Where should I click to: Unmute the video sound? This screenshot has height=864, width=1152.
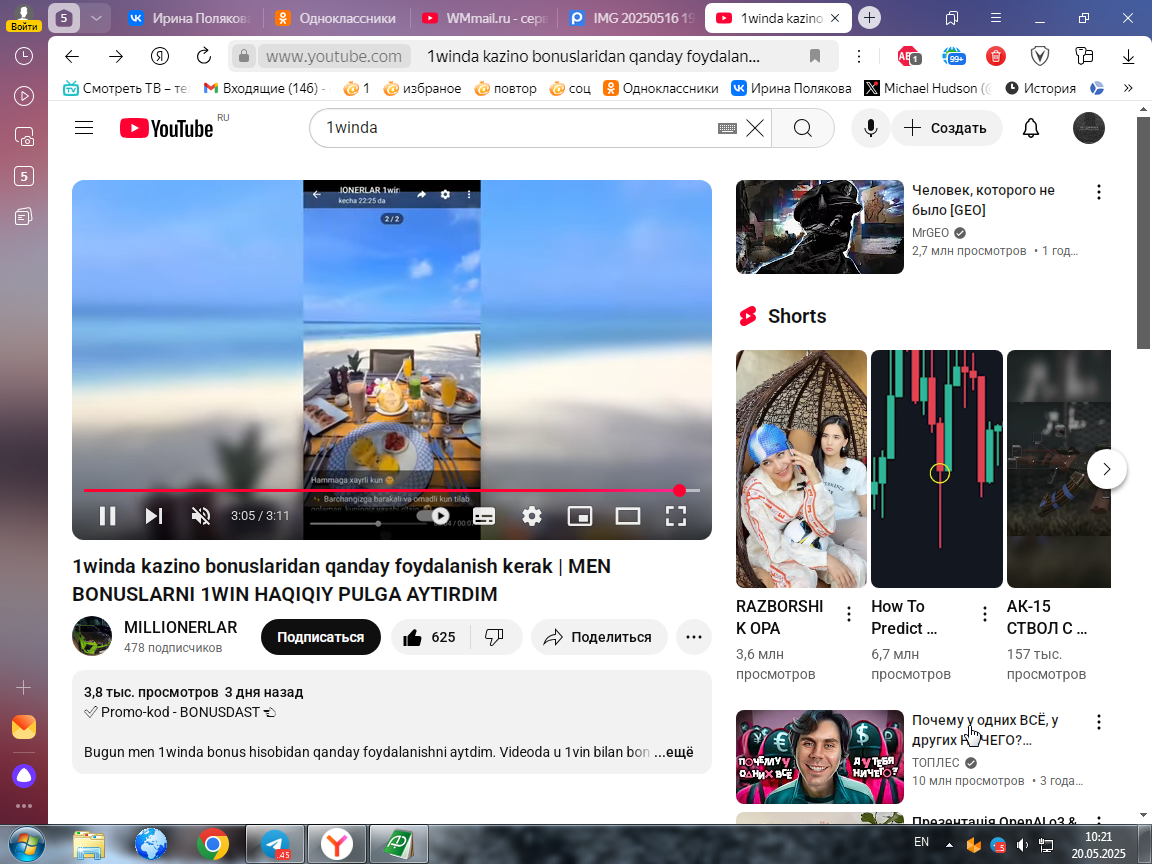[201, 516]
